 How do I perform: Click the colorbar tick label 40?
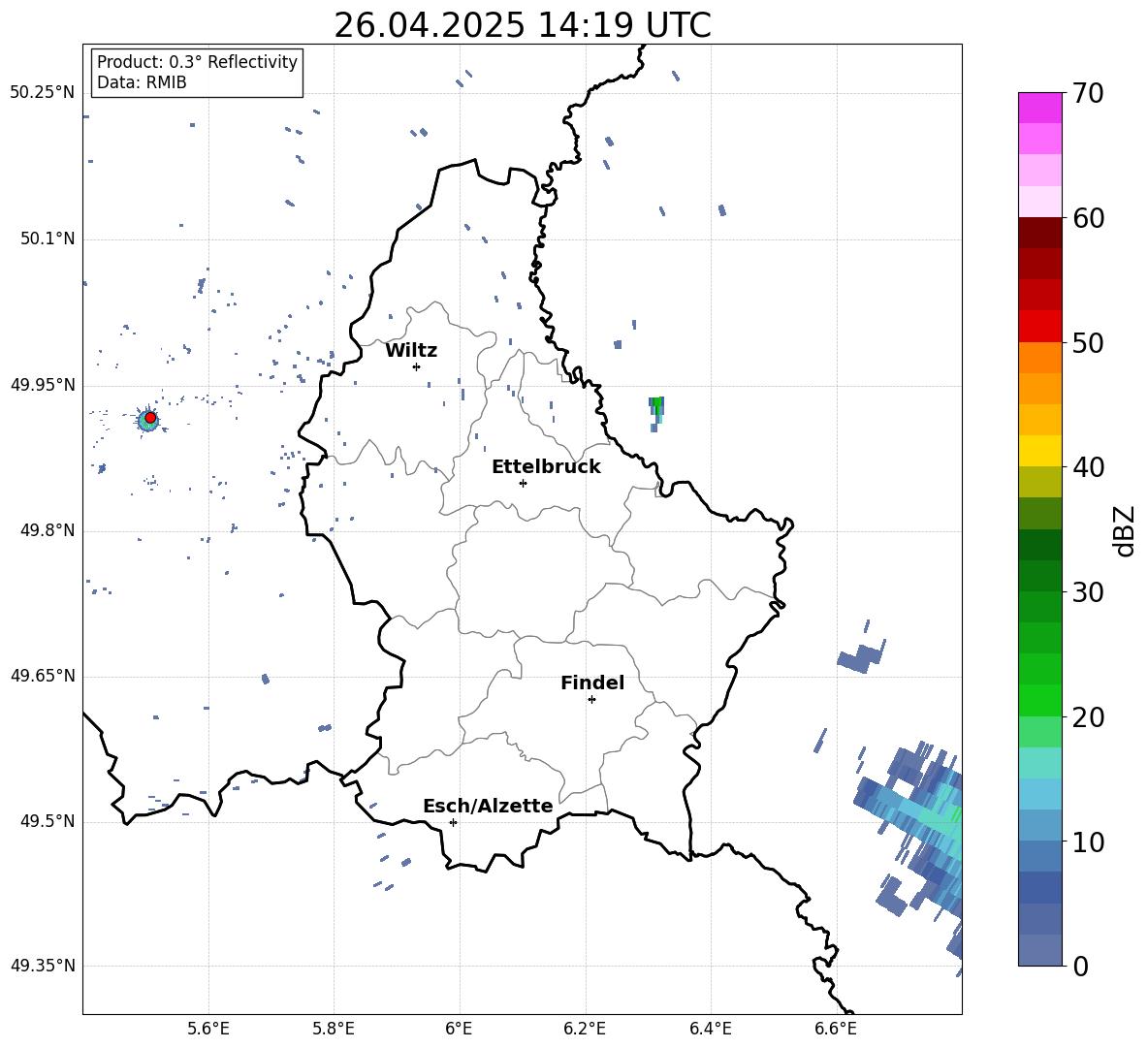pos(1088,467)
